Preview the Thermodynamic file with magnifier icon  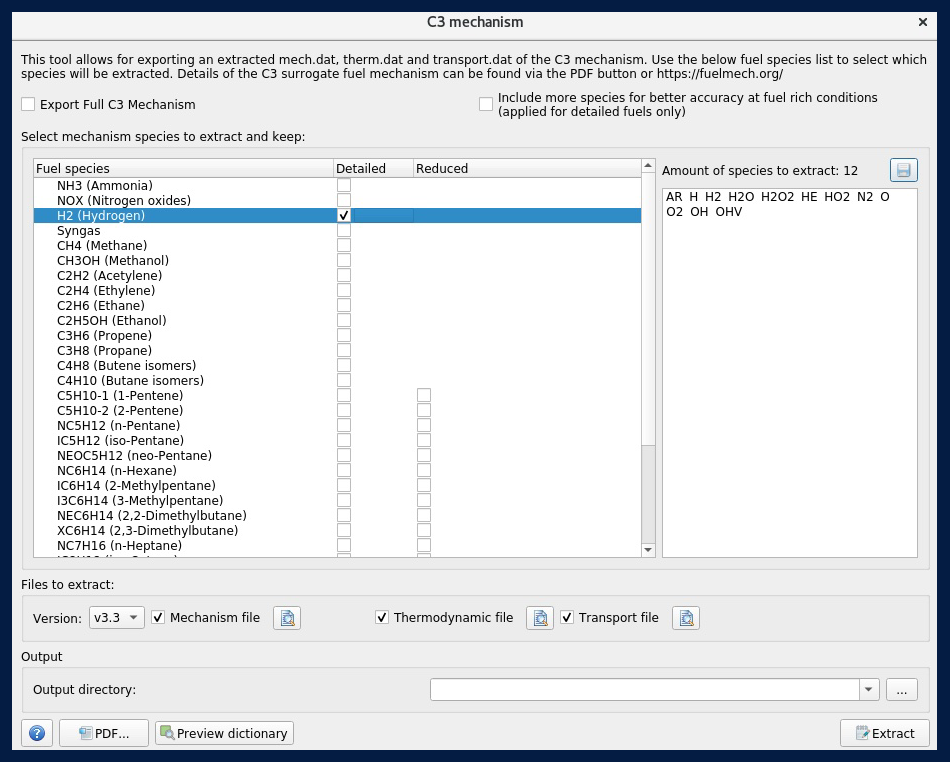pyautogui.click(x=540, y=618)
